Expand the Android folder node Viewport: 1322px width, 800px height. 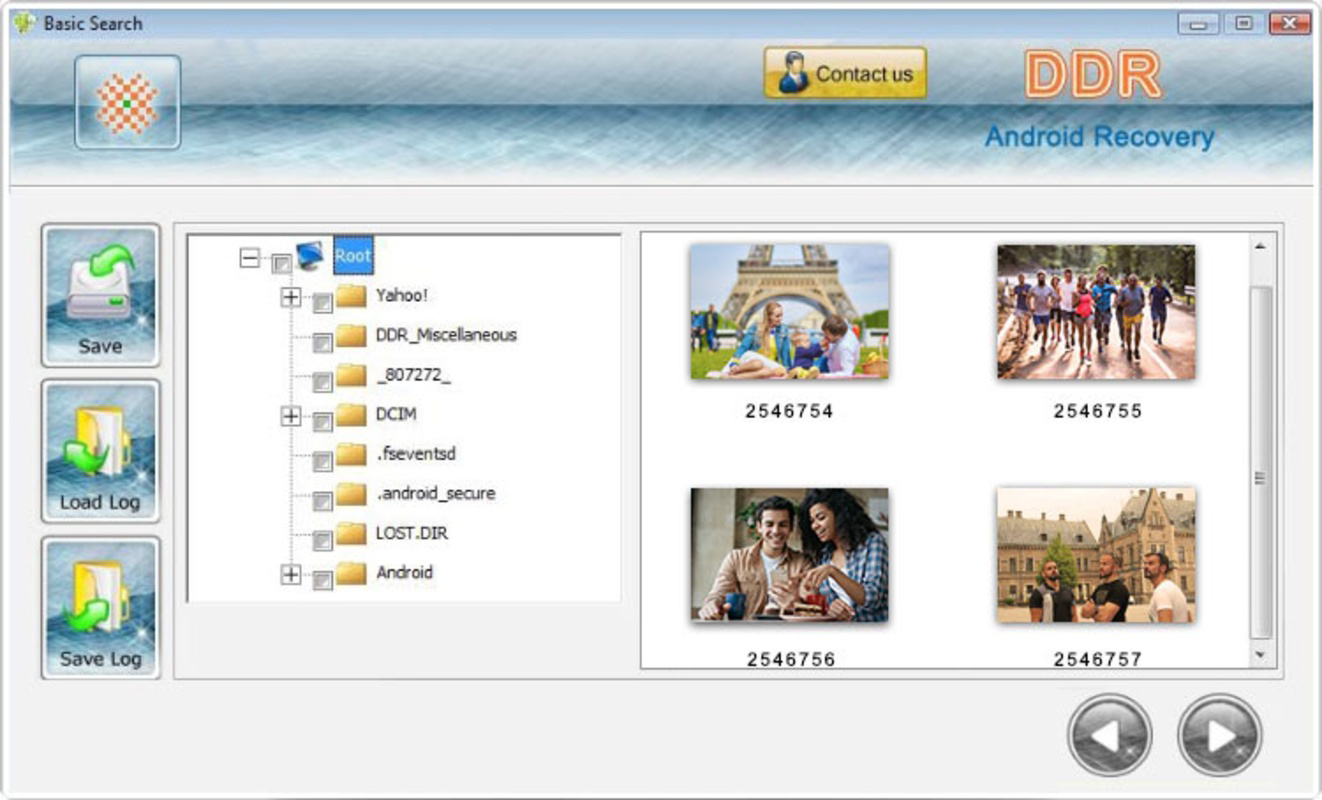tap(290, 573)
